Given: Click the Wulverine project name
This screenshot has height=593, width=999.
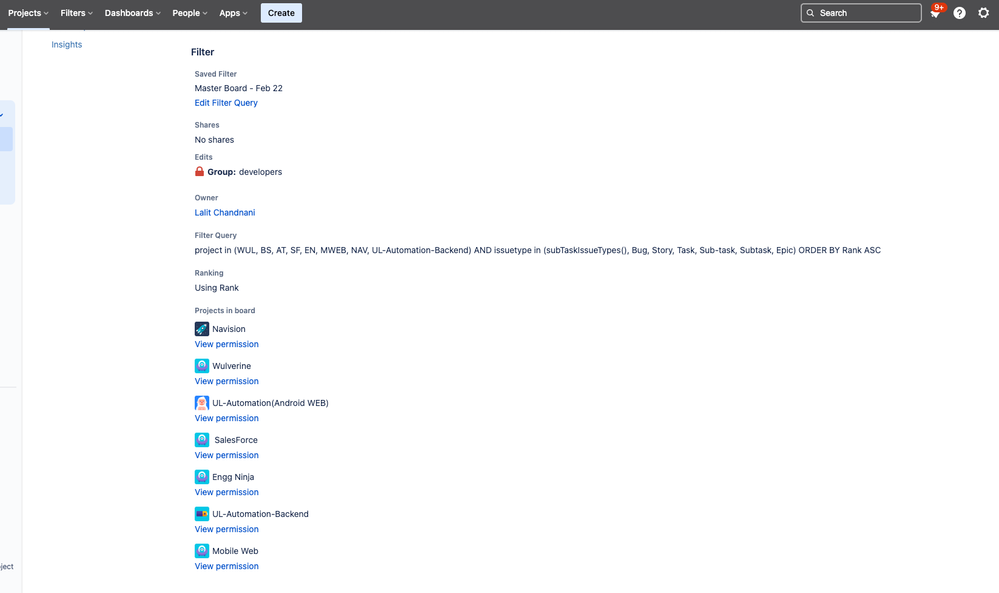Looking at the screenshot, I should coord(231,366).
